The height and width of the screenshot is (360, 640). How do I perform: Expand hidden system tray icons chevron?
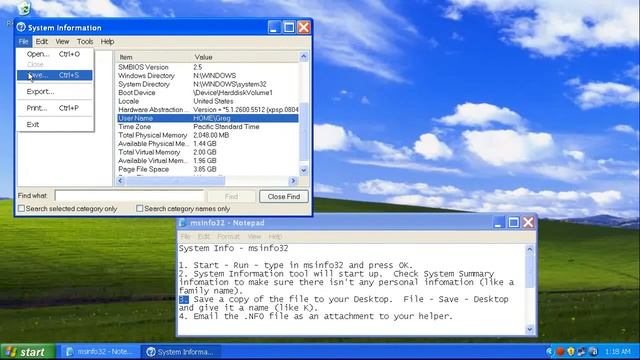[x=550, y=351]
